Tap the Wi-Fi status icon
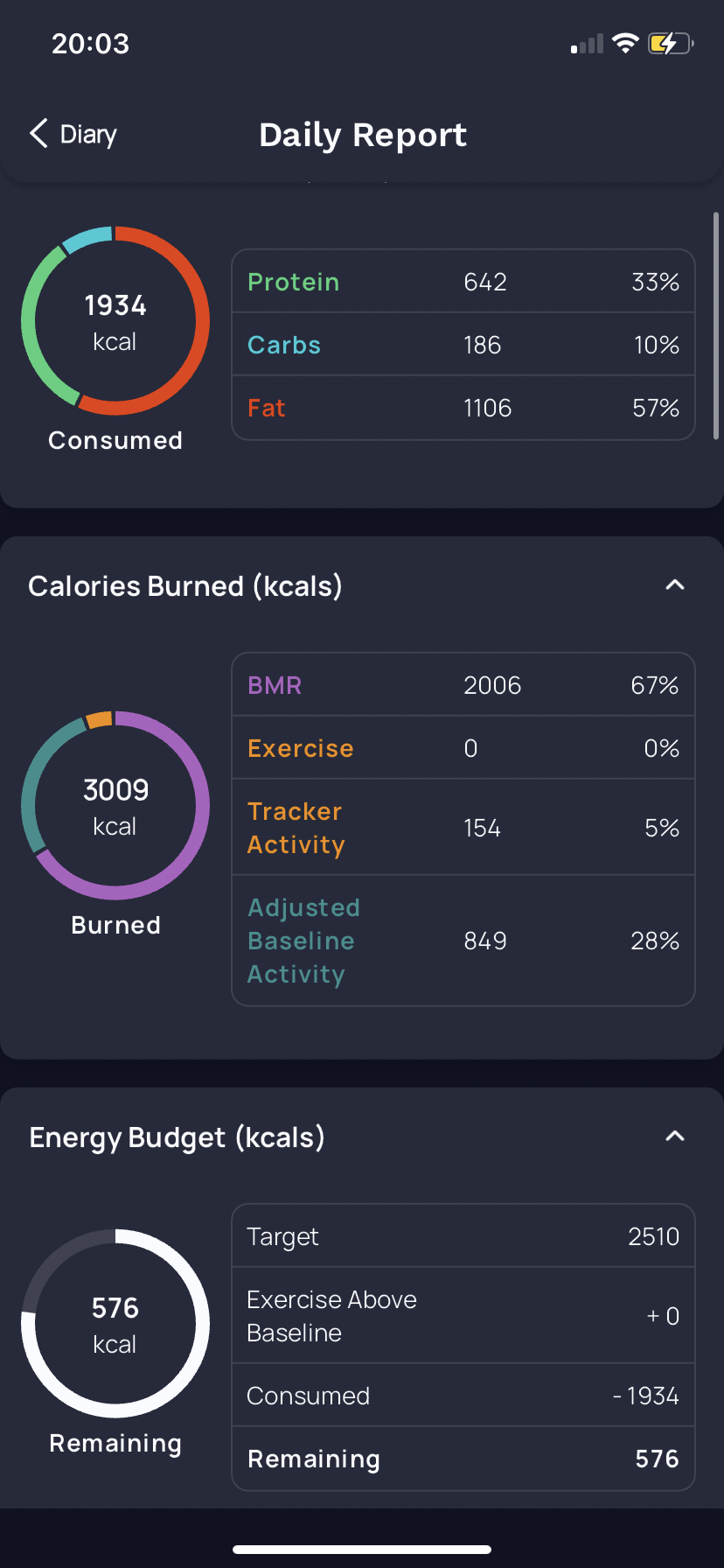The height and width of the screenshot is (1568, 724). coord(625,43)
